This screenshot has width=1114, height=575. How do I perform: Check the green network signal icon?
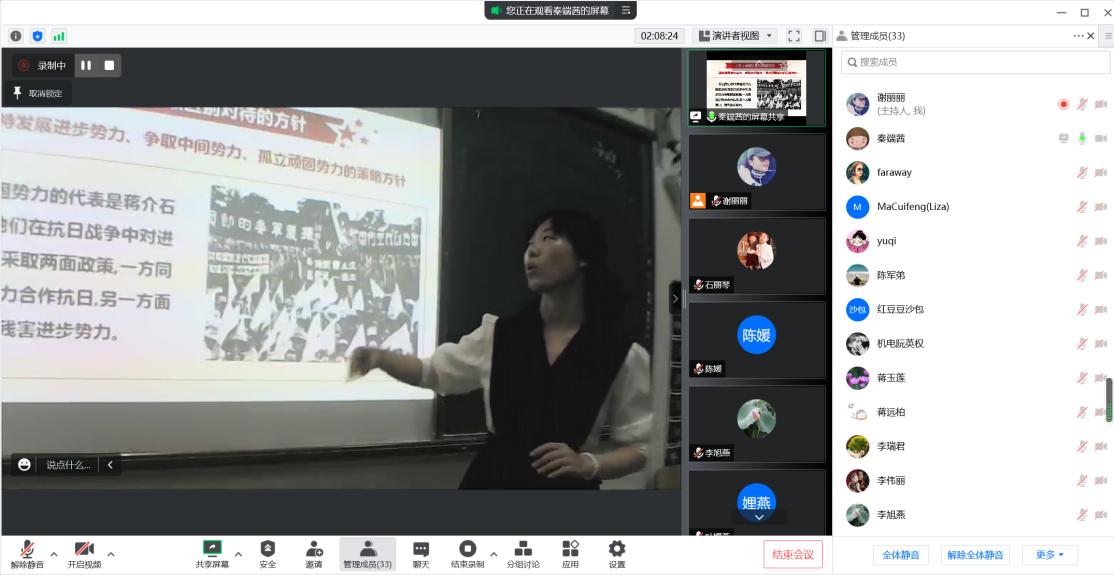click(x=59, y=36)
